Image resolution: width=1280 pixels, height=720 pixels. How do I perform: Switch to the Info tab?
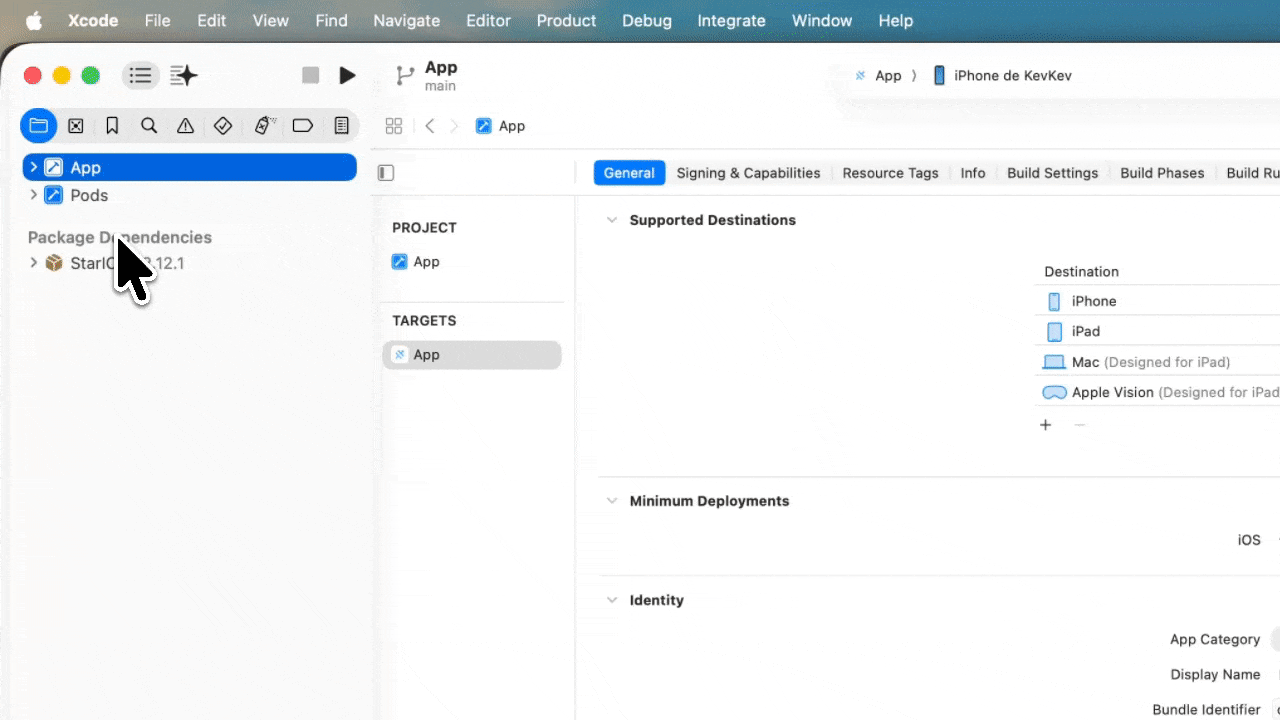(x=973, y=173)
